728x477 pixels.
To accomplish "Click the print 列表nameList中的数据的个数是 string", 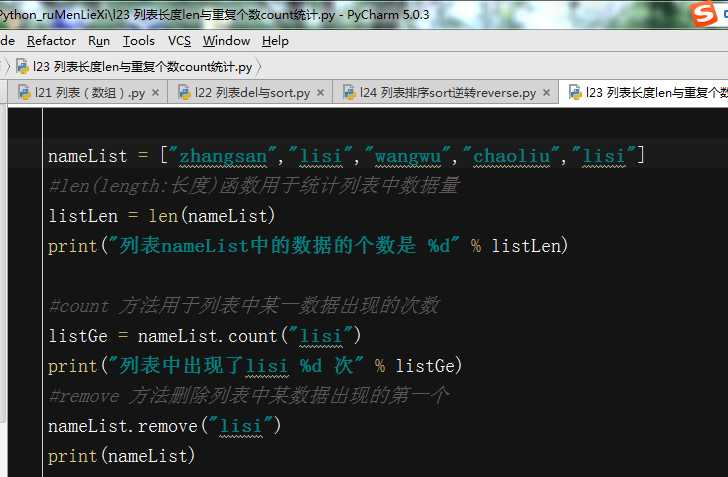I will [283, 246].
